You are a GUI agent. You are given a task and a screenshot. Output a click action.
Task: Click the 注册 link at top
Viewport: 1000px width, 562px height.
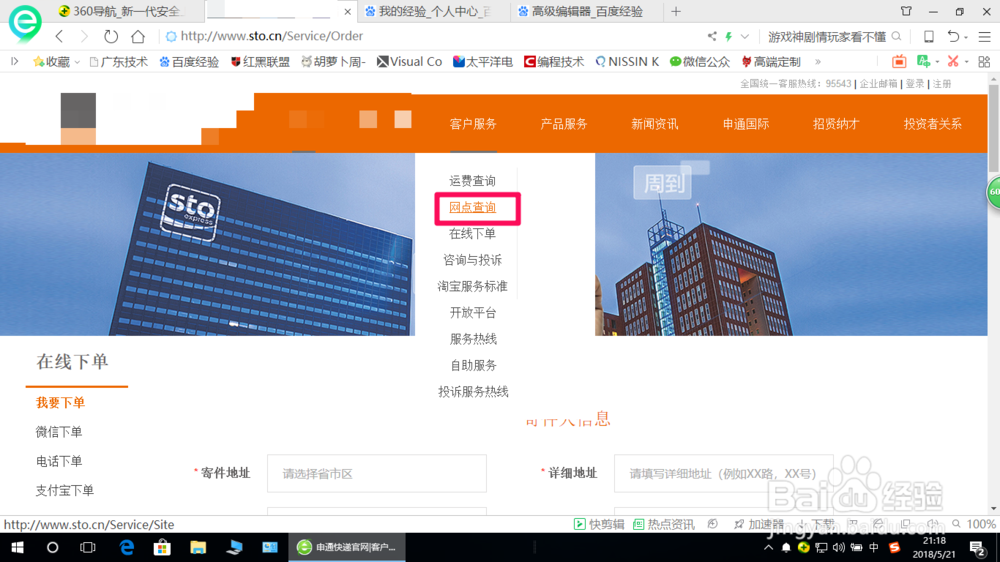(942, 84)
